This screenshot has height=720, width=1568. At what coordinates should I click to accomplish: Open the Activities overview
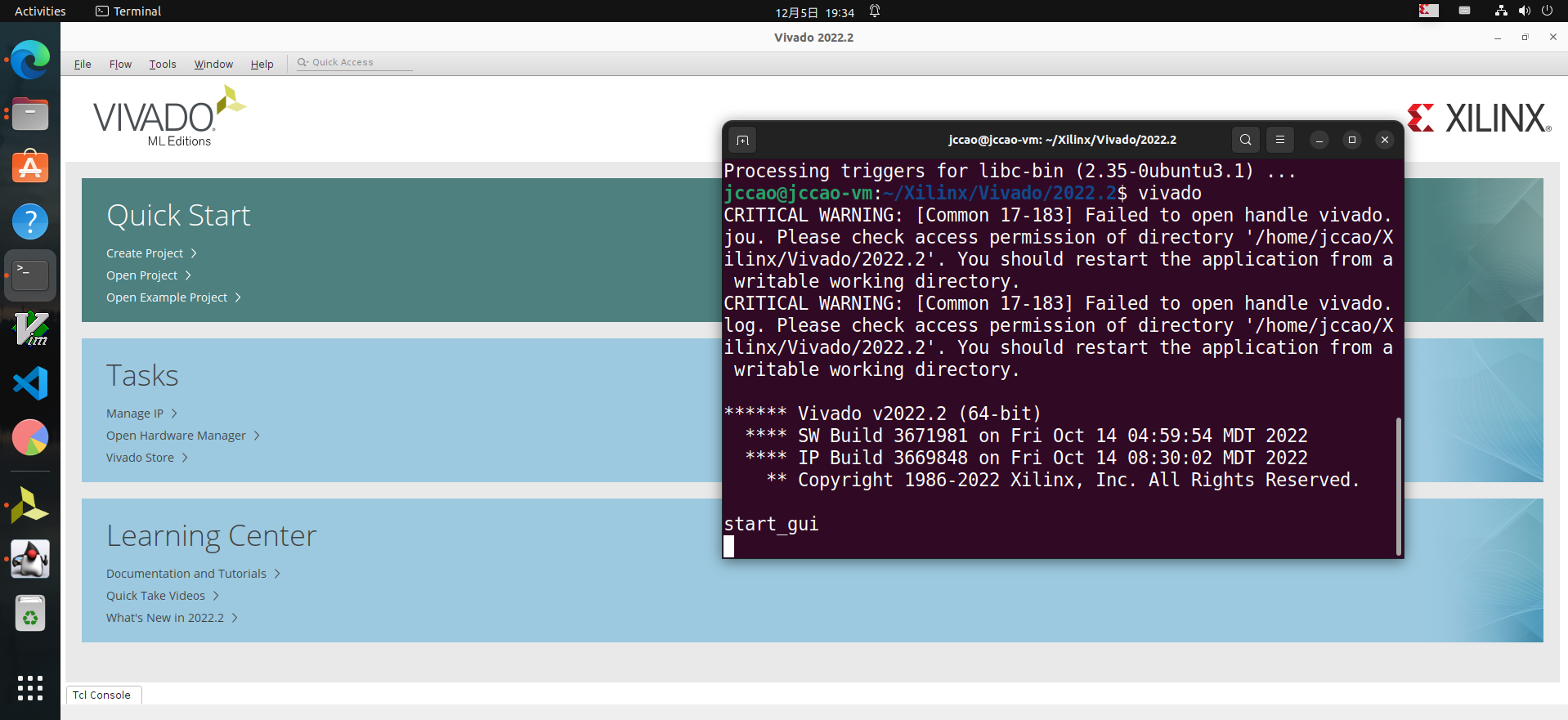point(40,11)
